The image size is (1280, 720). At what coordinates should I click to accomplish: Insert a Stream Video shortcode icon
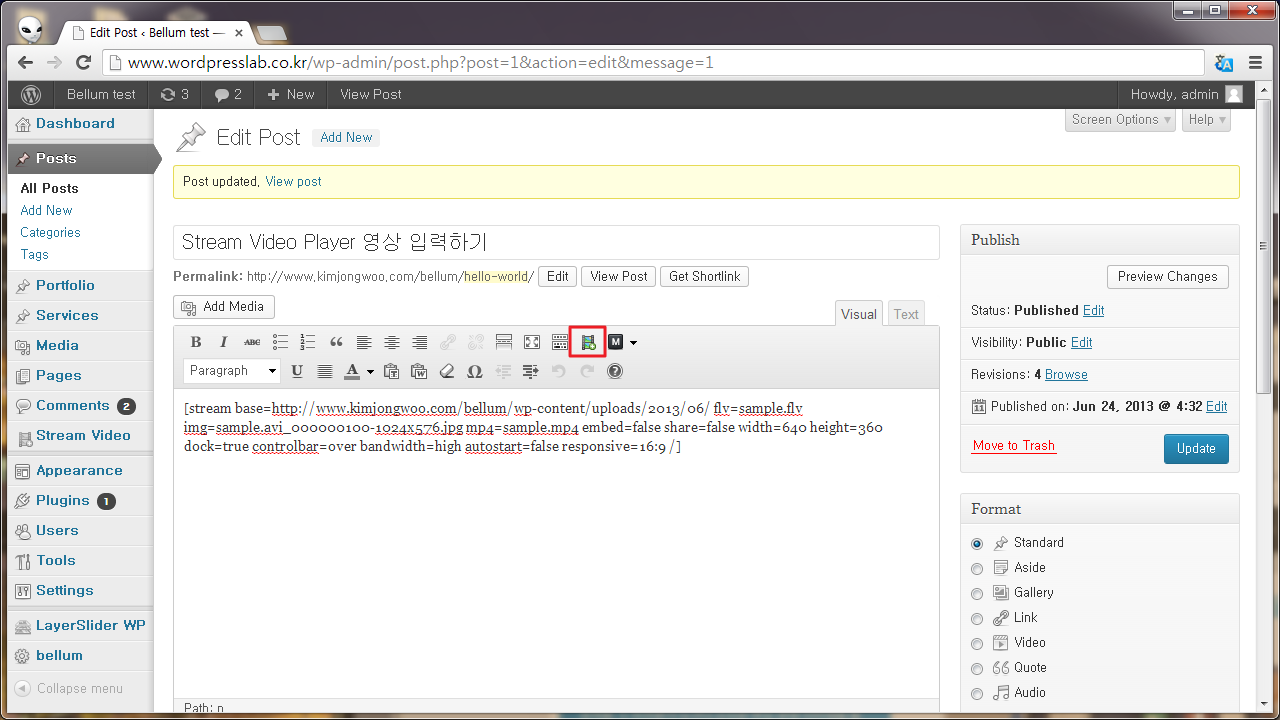click(587, 341)
